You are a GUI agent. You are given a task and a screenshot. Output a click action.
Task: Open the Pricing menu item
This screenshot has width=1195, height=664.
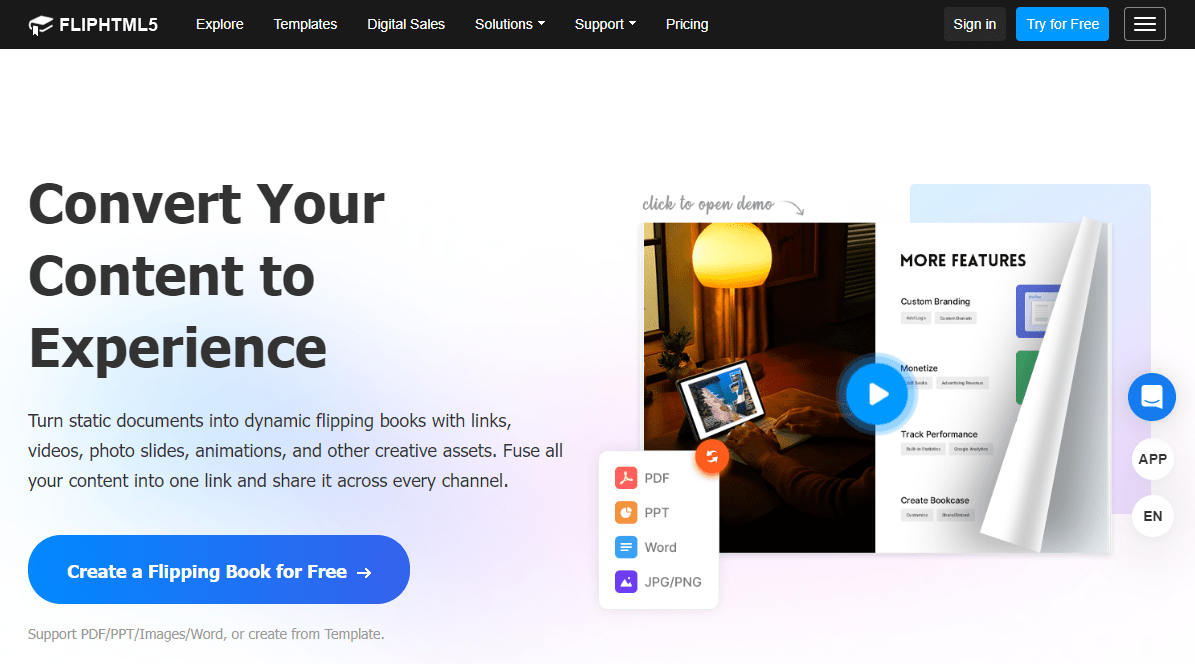(x=687, y=24)
